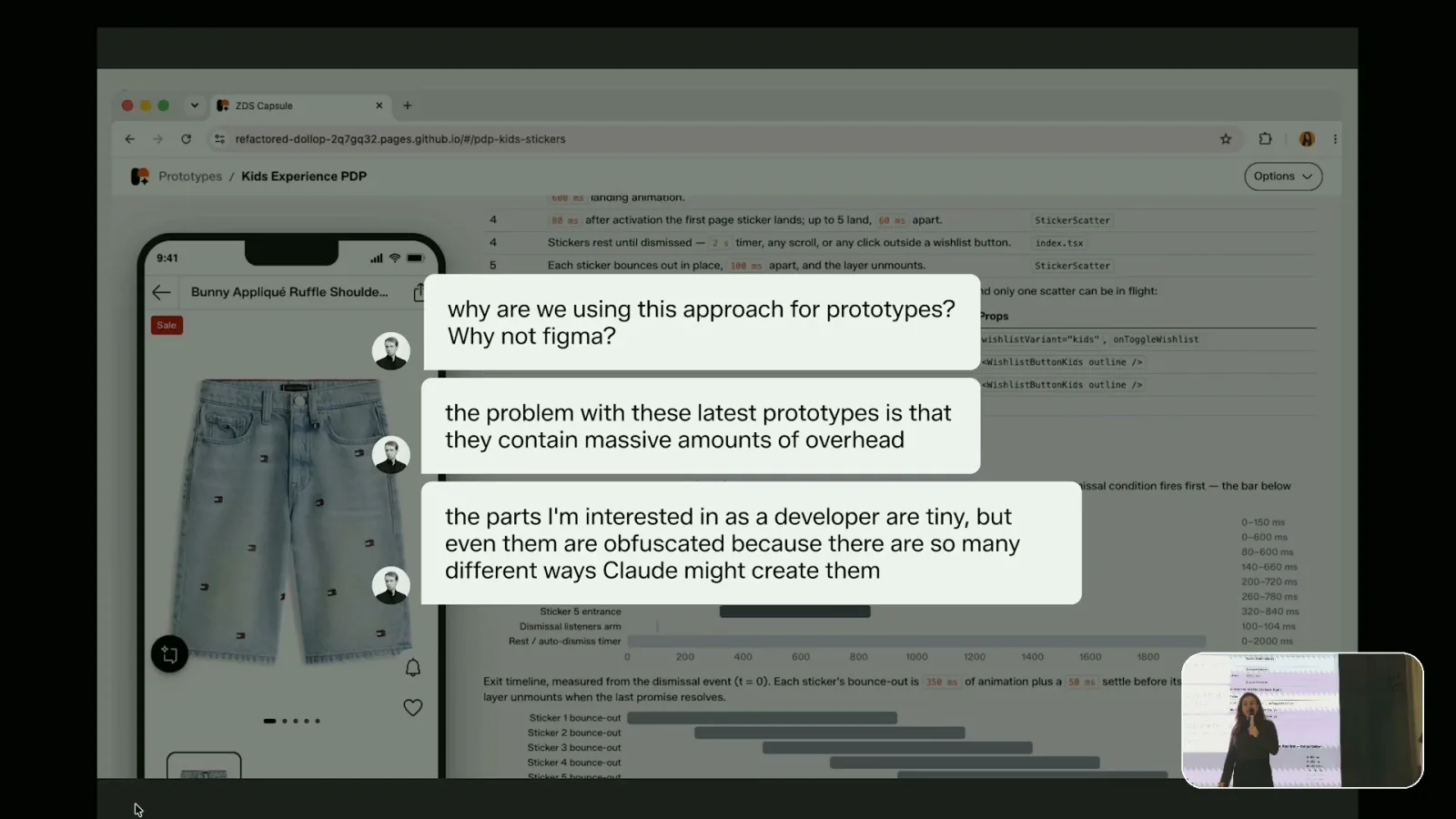Viewport: 1456px width, 819px height.
Task: Click the index.tsx code label
Action: pyautogui.click(x=1059, y=243)
